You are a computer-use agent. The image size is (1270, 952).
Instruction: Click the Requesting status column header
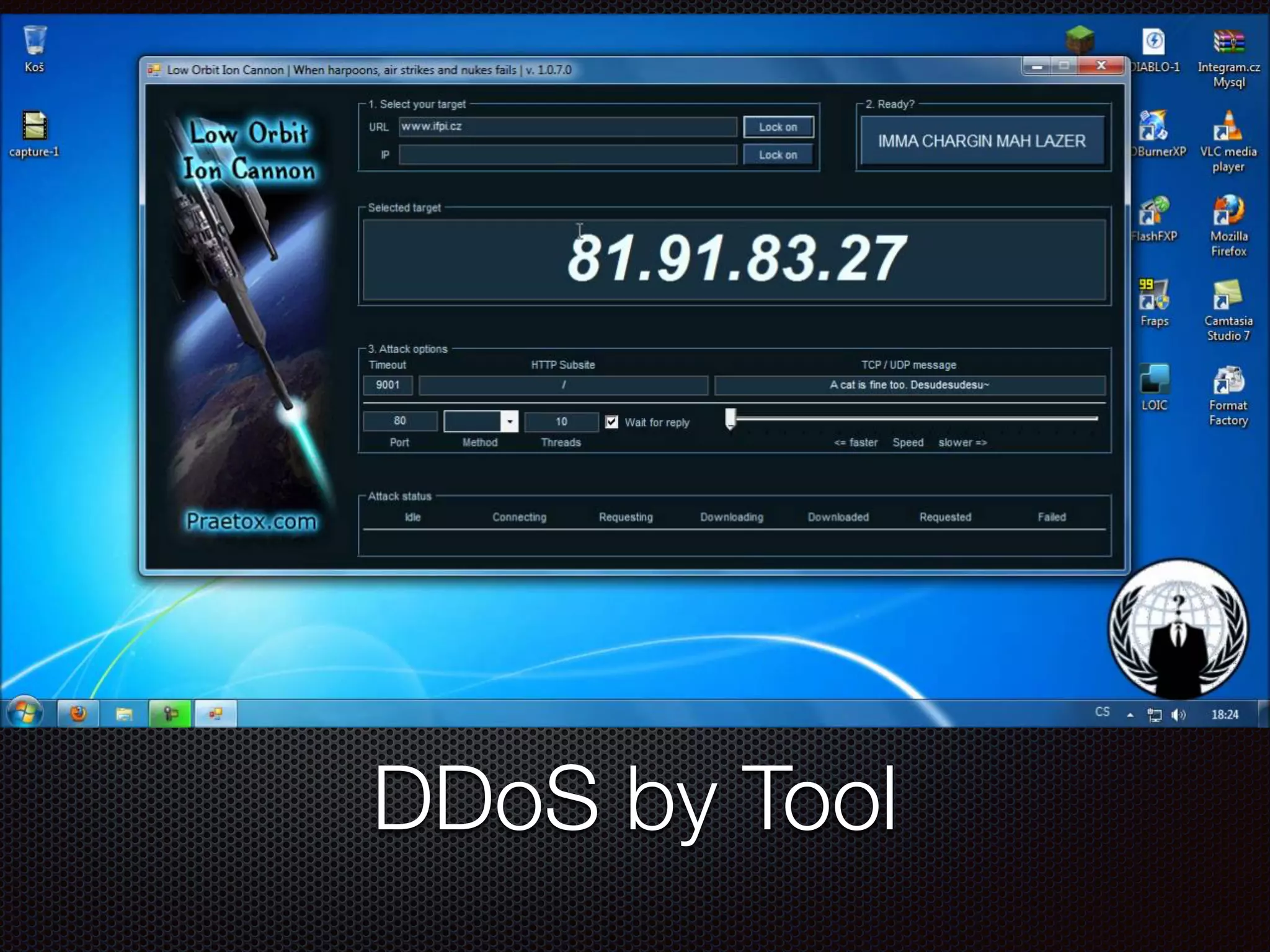click(626, 517)
